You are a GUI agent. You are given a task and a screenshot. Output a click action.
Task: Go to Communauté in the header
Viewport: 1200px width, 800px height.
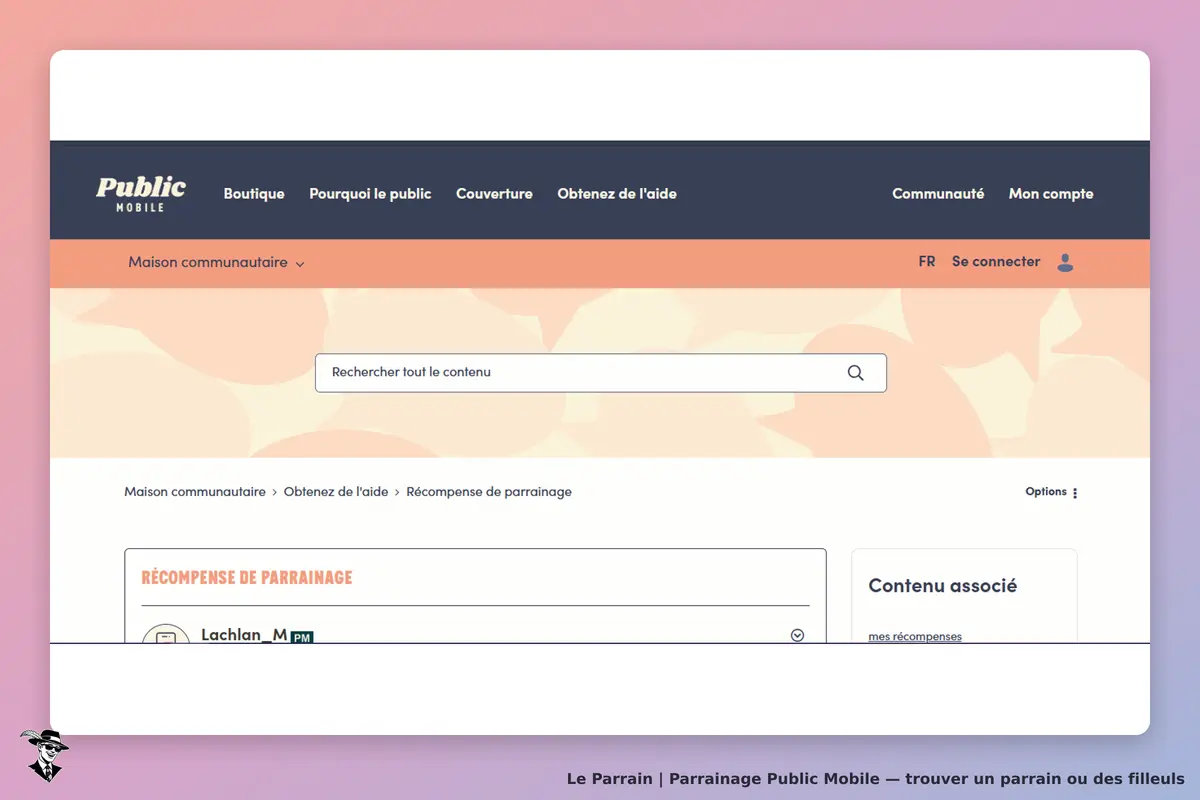(938, 194)
